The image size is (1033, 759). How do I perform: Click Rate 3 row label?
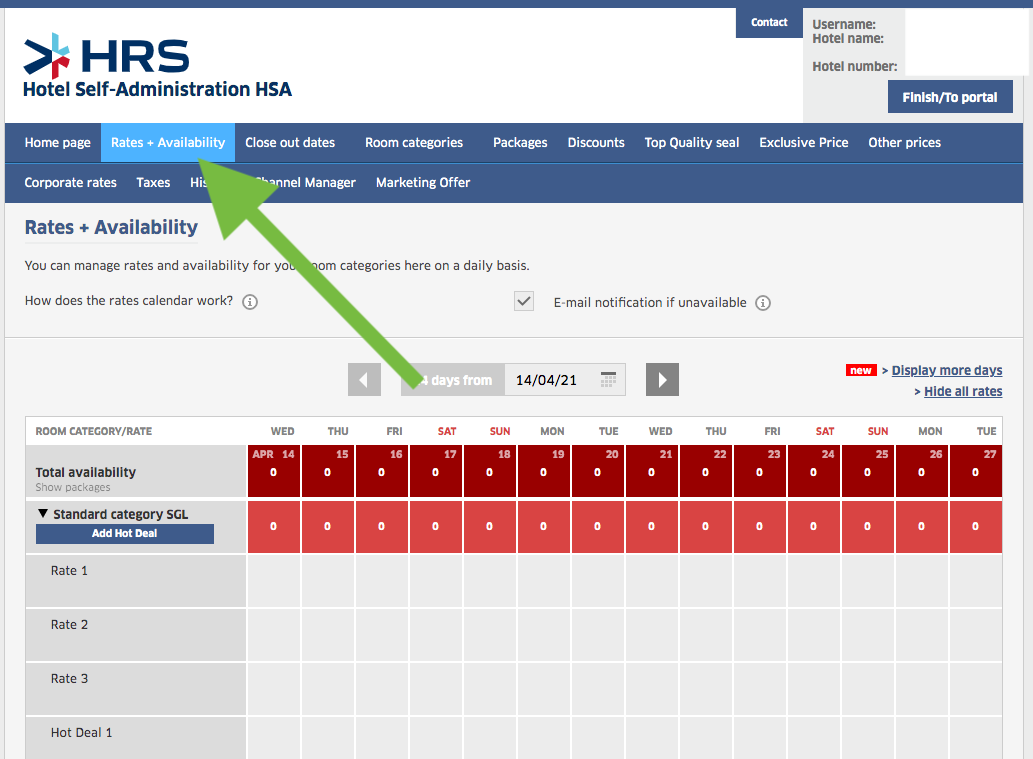pyautogui.click(x=69, y=679)
